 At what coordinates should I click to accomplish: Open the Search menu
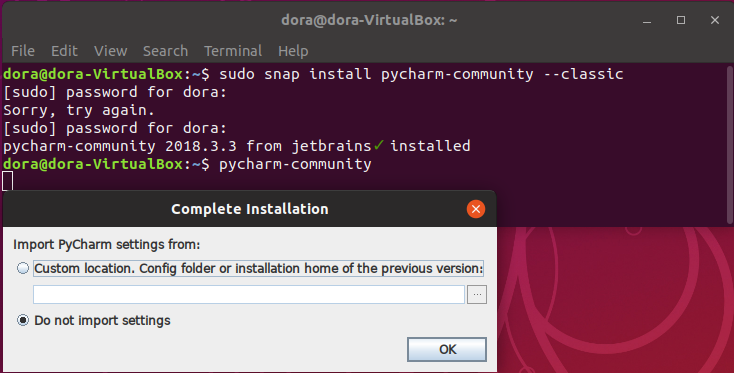coord(165,51)
